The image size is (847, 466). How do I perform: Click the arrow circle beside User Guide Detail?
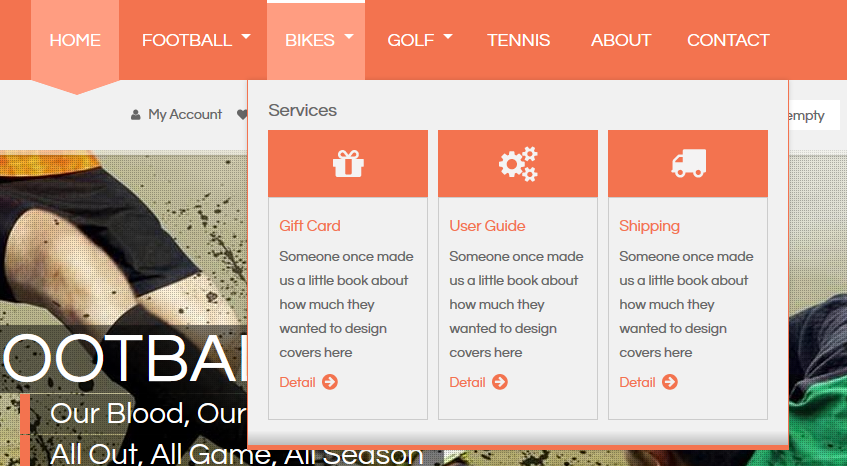pyautogui.click(x=500, y=382)
